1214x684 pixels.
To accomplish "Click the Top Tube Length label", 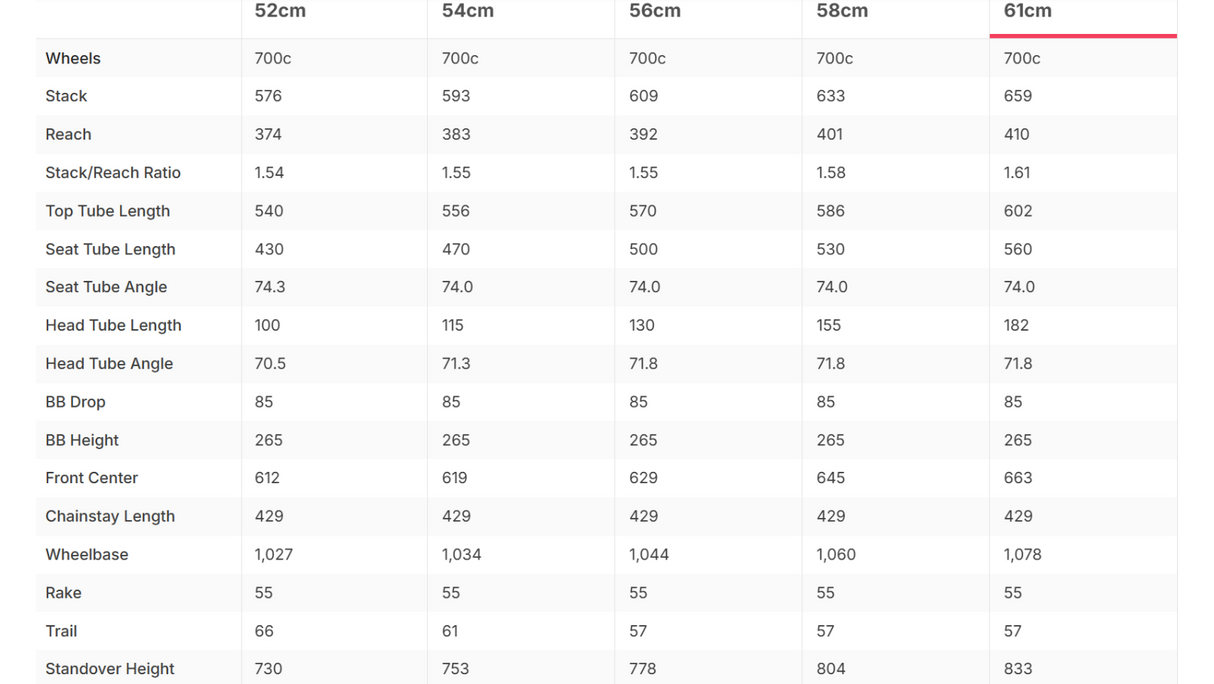I will (x=108, y=211).
